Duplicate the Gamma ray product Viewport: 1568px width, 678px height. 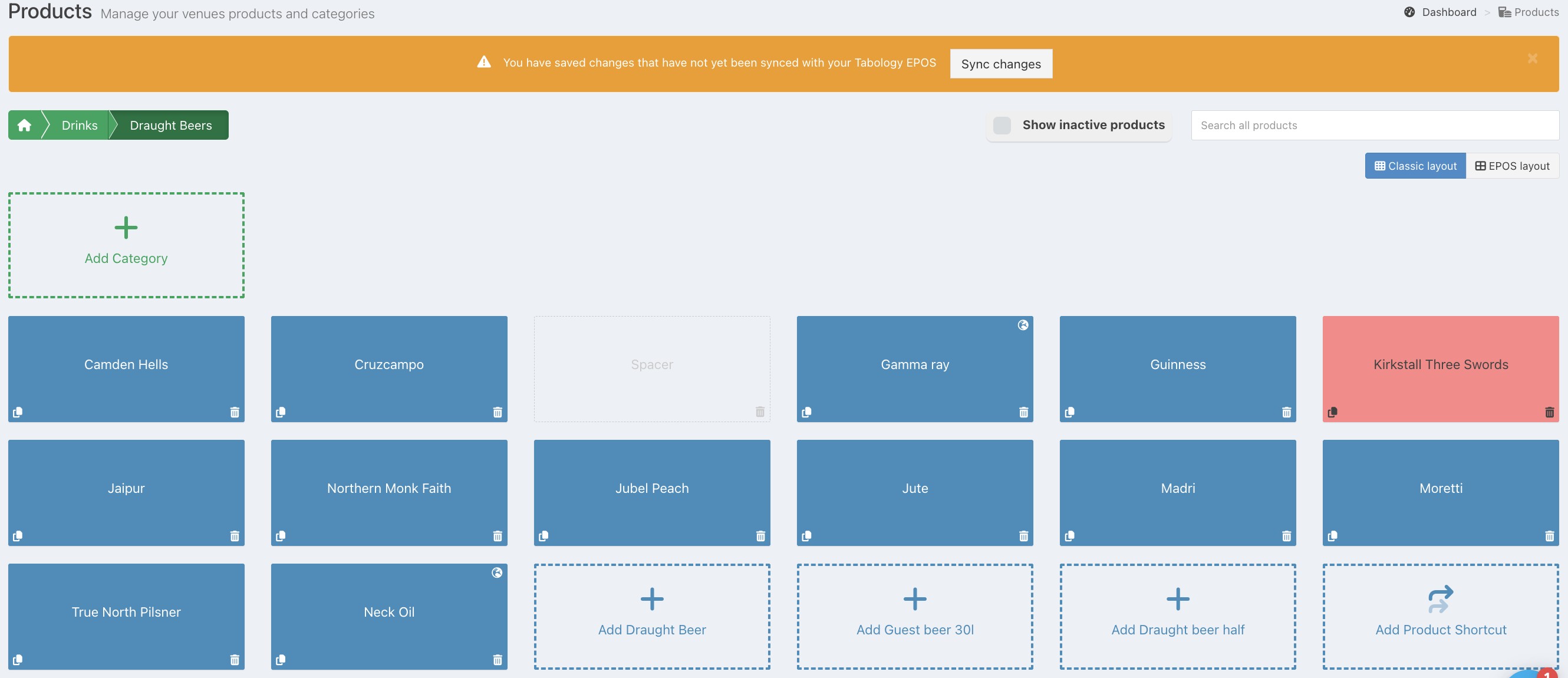click(806, 412)
